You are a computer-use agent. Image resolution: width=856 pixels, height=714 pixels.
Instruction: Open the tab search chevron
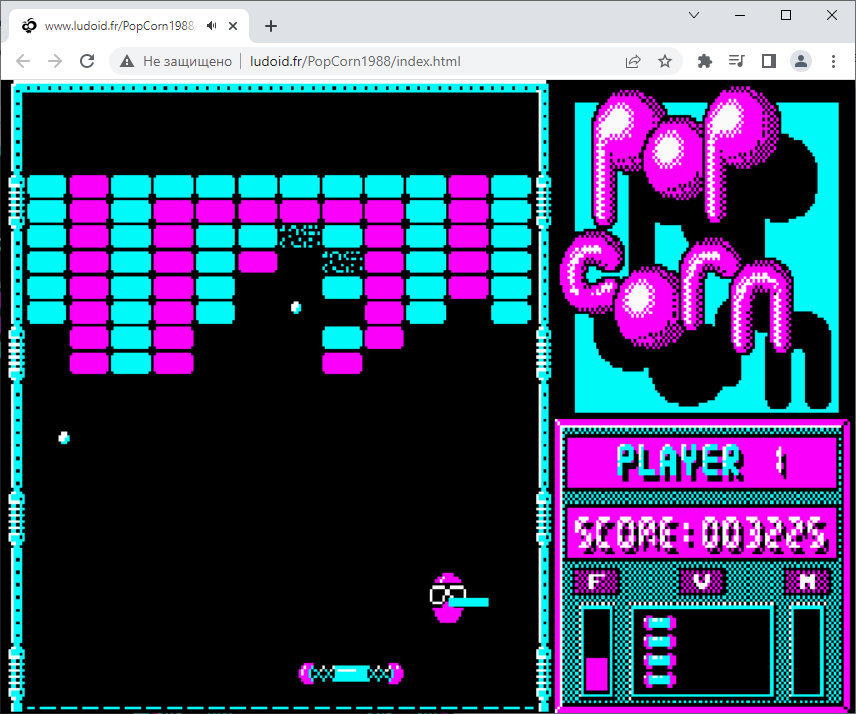coord(694,15)
